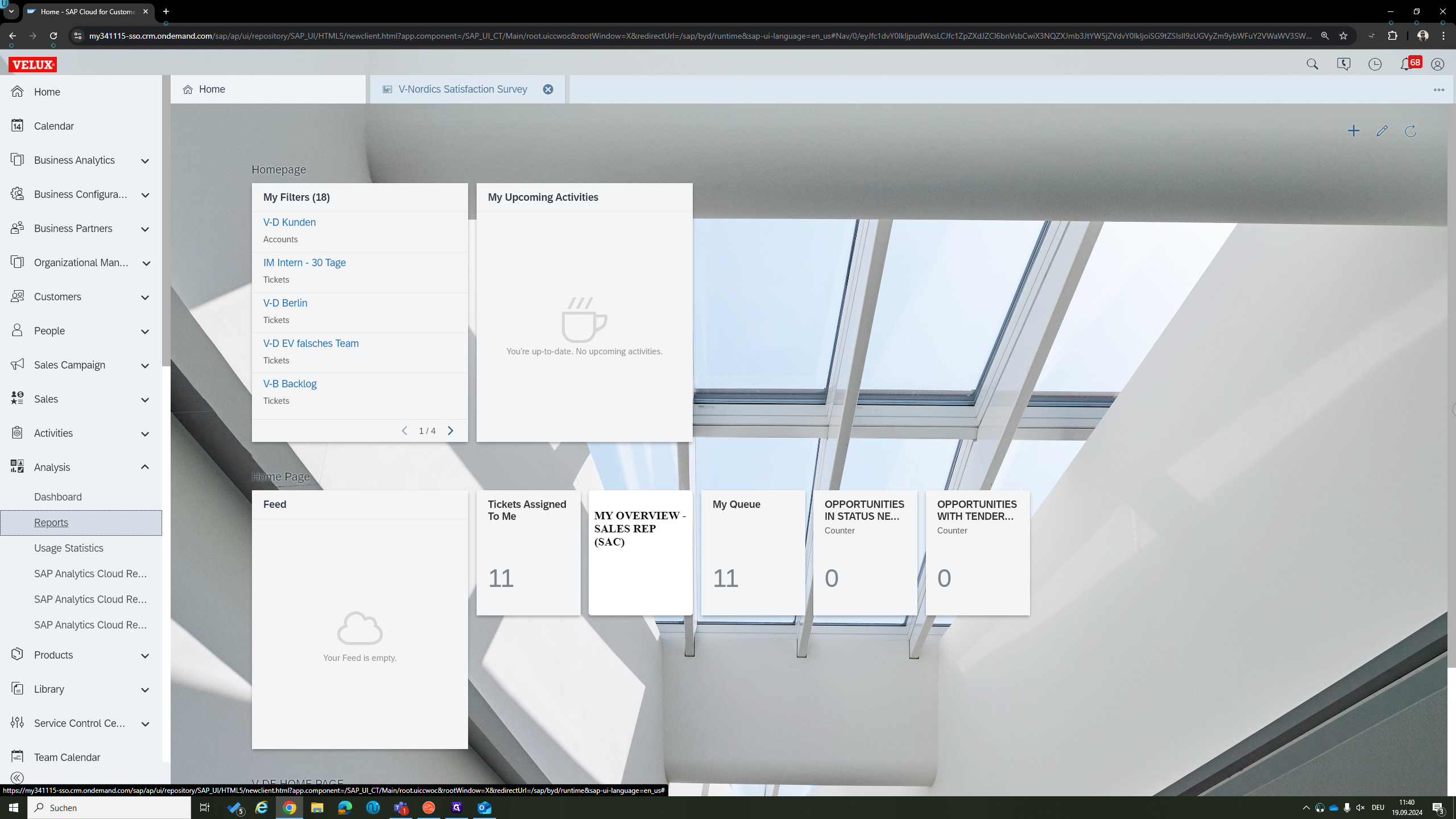Open Dashboard under Analysis
This screenshot has height=819, width=1456.
58,497
